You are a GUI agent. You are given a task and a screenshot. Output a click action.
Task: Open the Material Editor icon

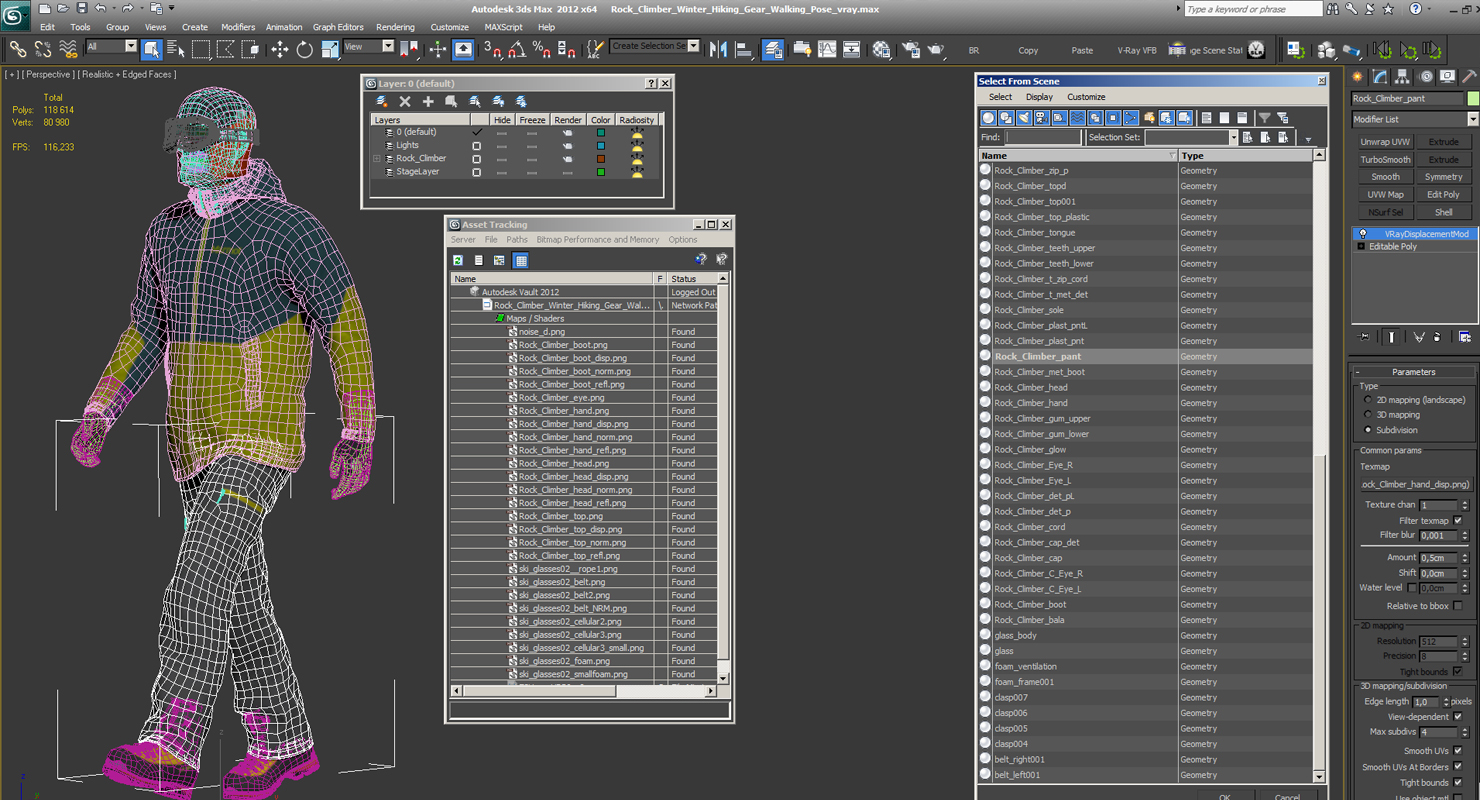881,49
